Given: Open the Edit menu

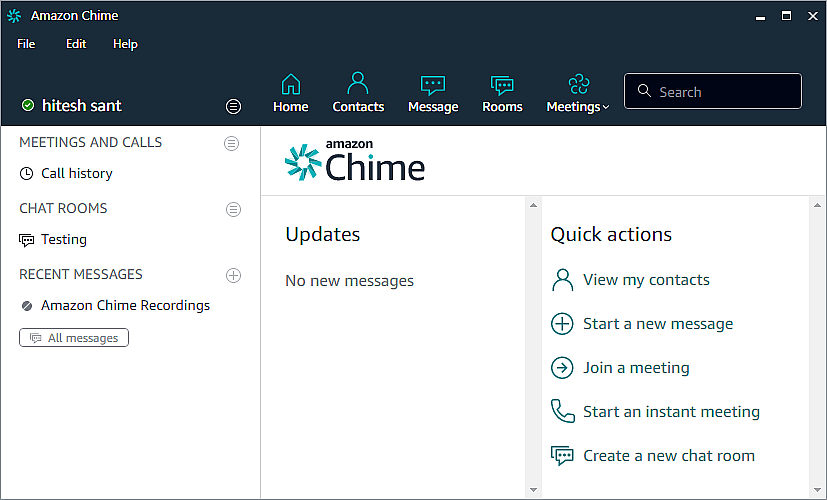Looking at the screenshot, I should click(x=76, y=44).
